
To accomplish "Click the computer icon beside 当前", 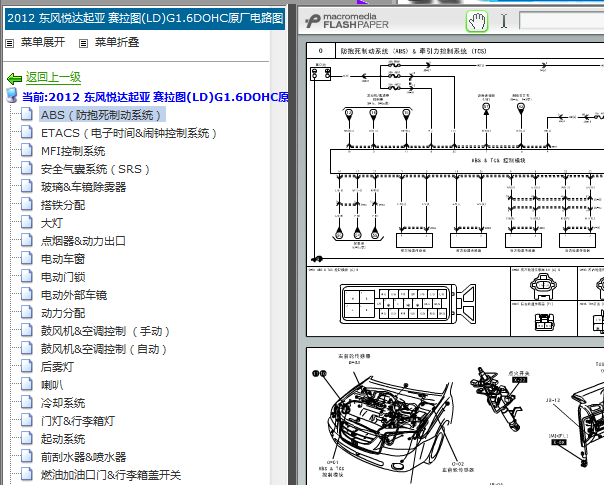I will 12,96.
